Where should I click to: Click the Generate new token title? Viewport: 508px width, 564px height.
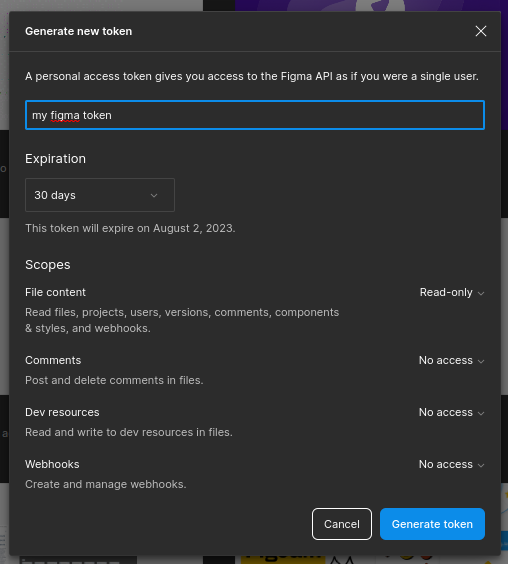78,31
